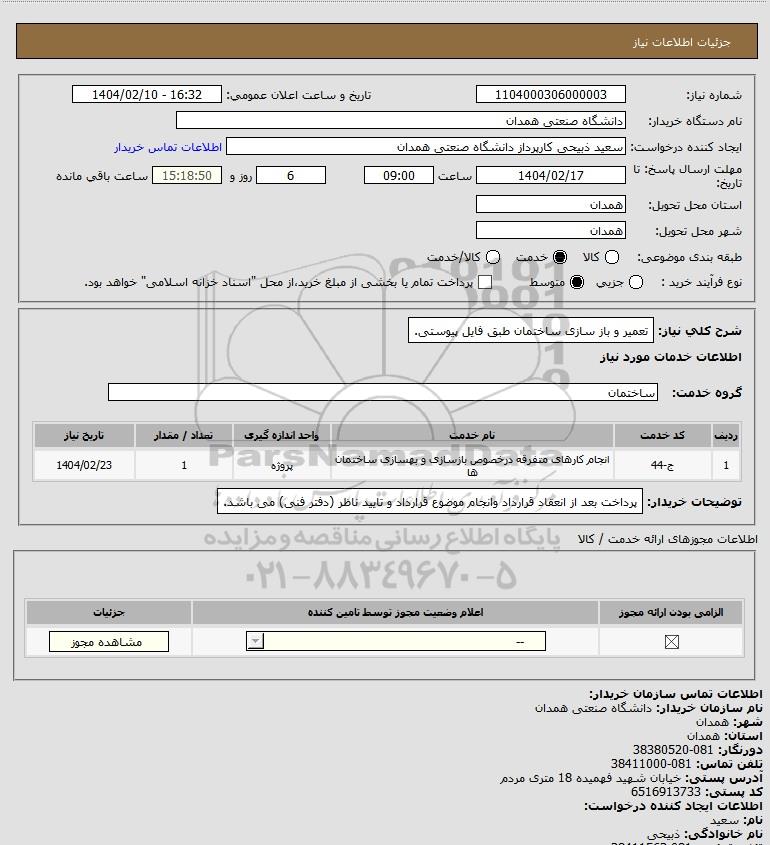Click the unit cell پروژه

coord(281,465)
